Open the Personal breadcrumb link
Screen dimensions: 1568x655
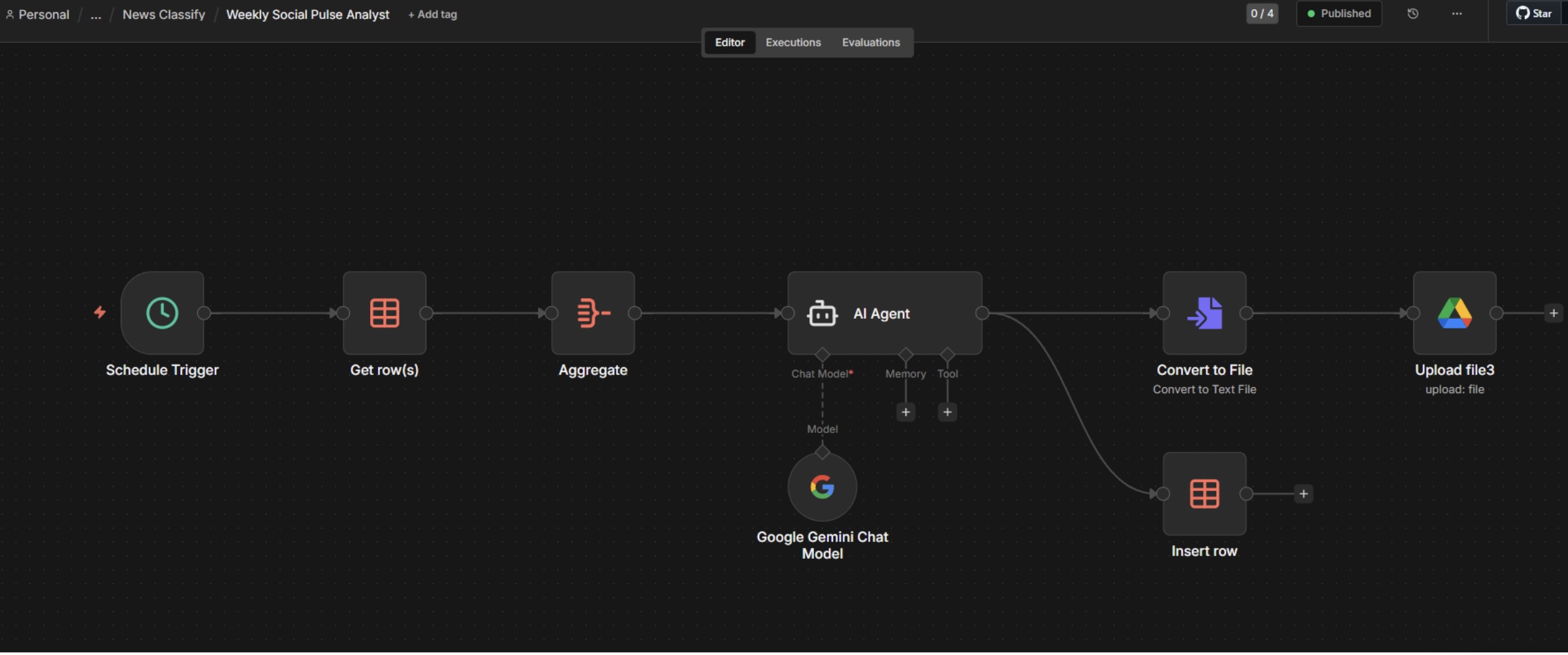click(44, 14)
